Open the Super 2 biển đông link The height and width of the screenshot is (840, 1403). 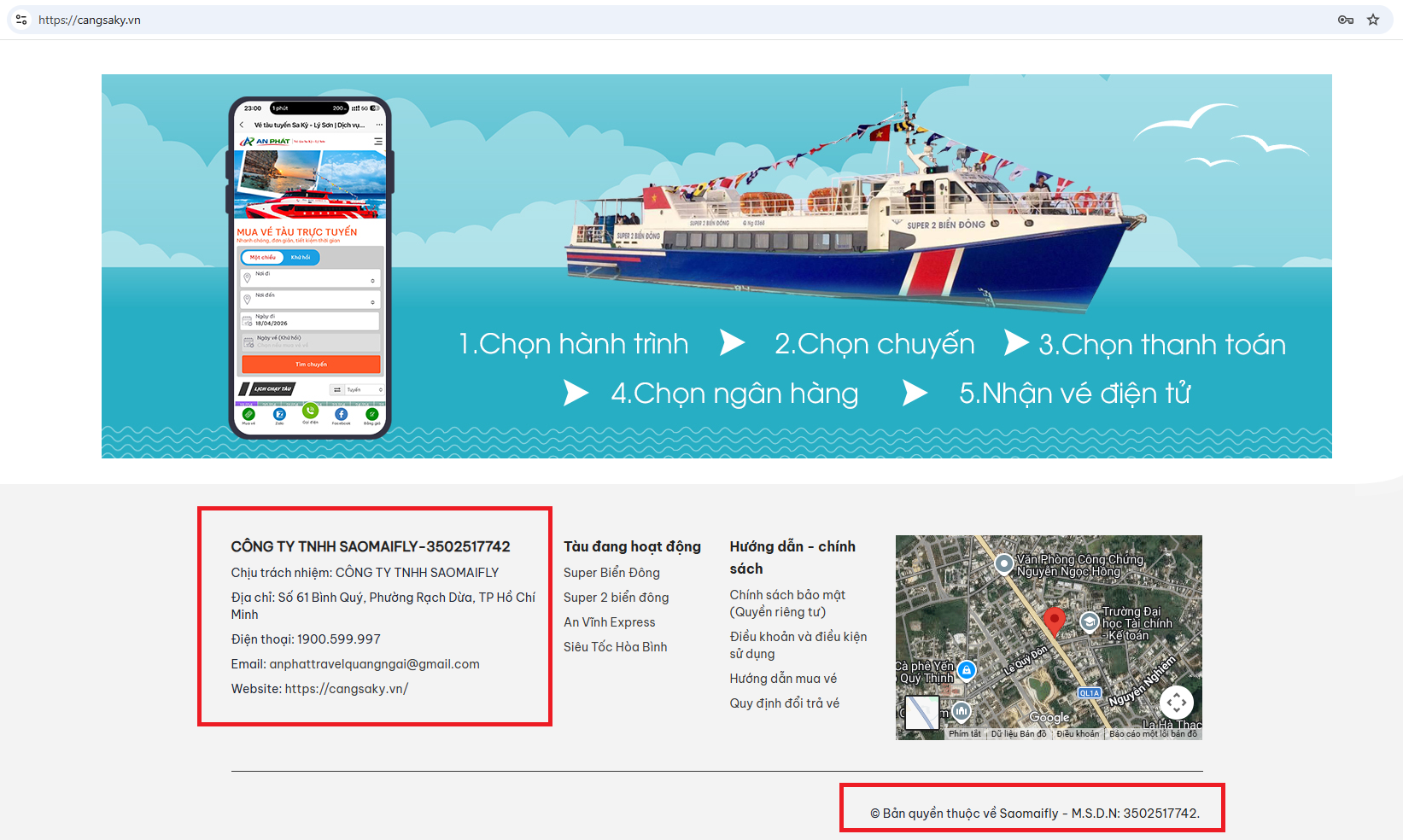pos(617,598)
